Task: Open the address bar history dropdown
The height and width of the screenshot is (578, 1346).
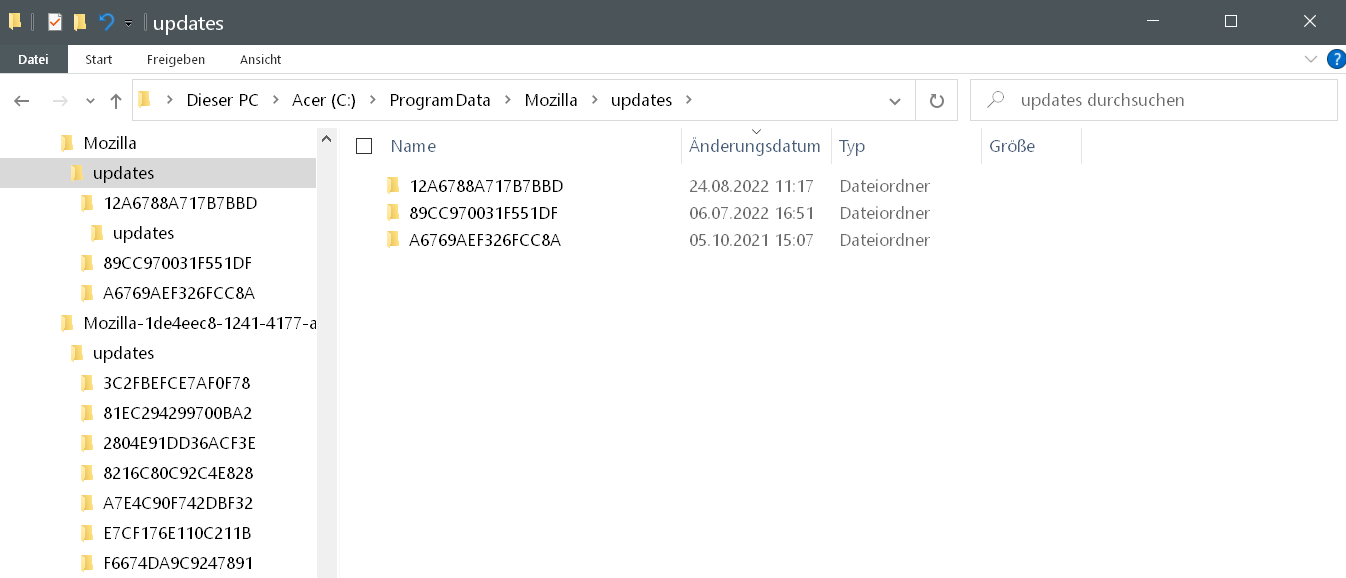Action: 895,100
